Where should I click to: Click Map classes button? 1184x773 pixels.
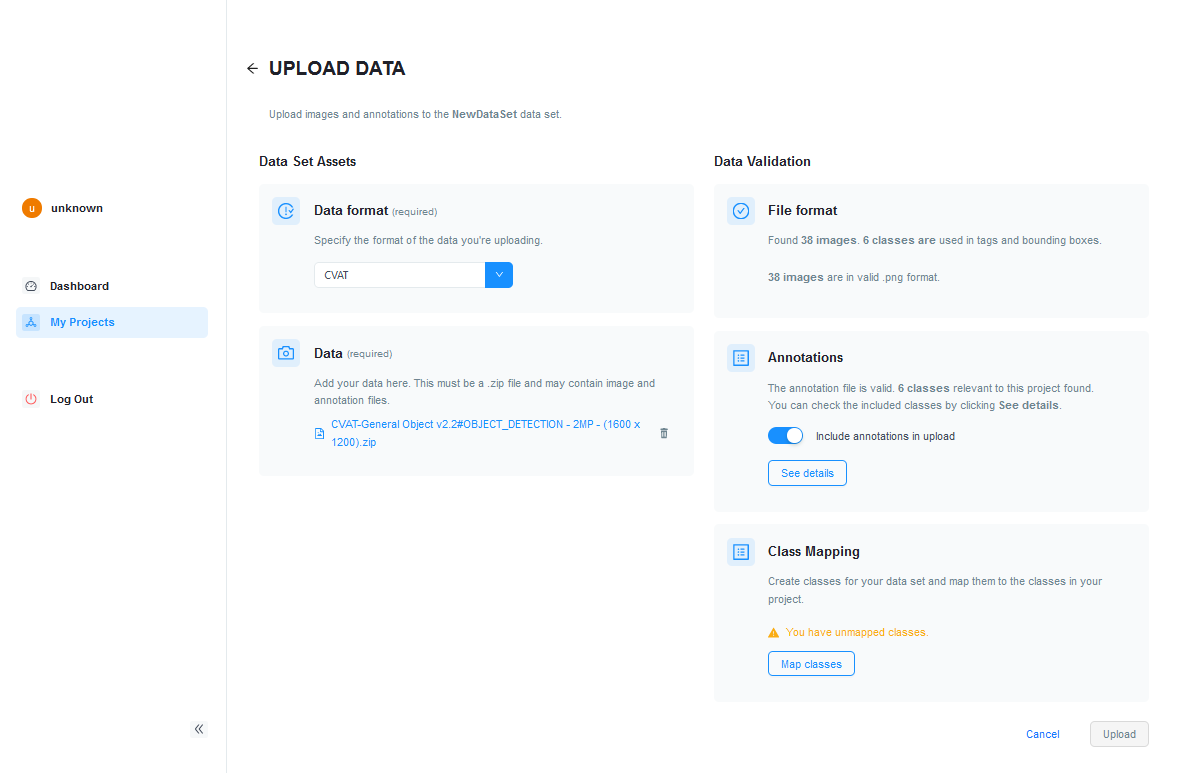811,664
